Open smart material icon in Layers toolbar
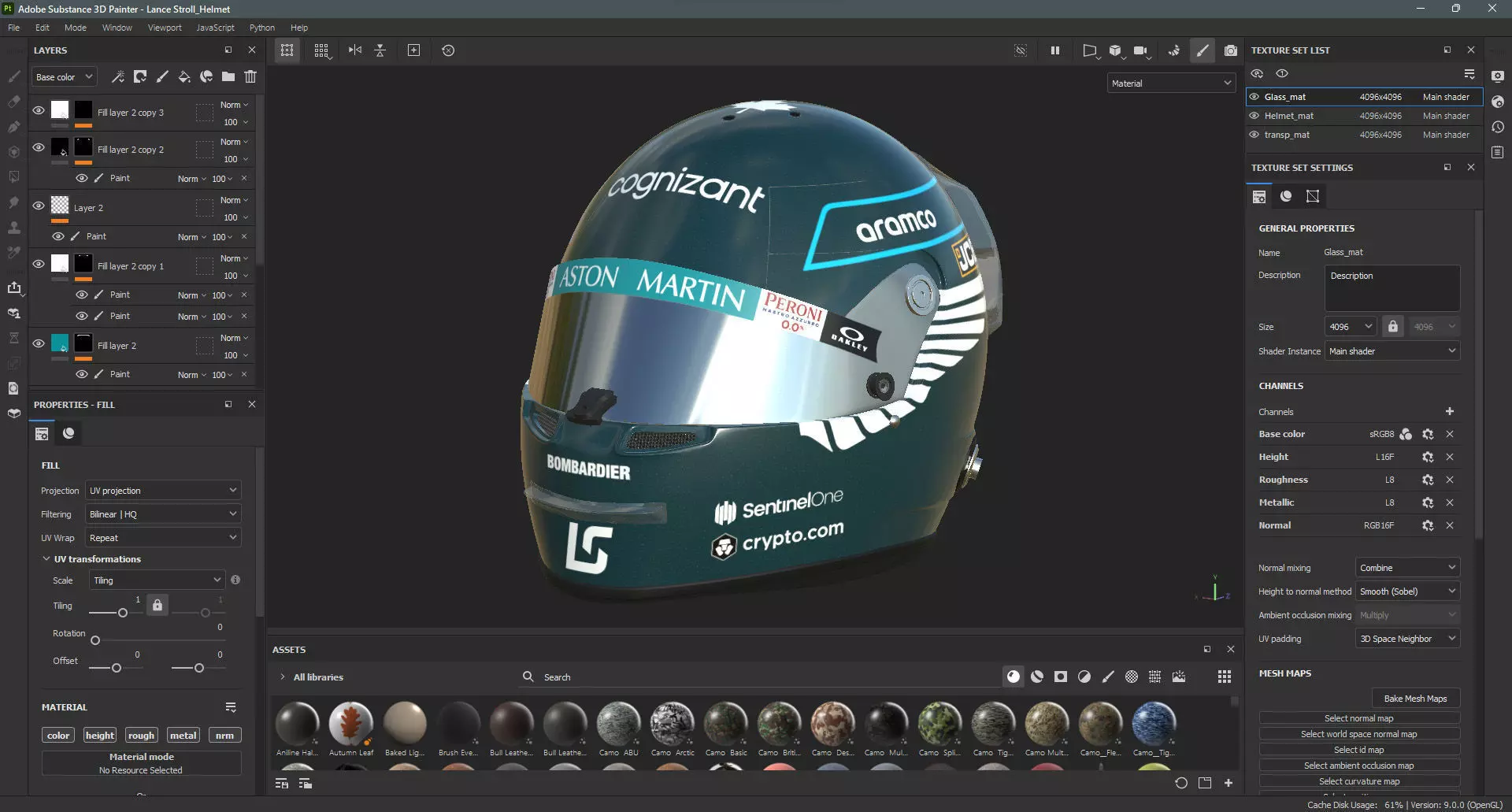1512x812 pixels. (x=206, y=76)
